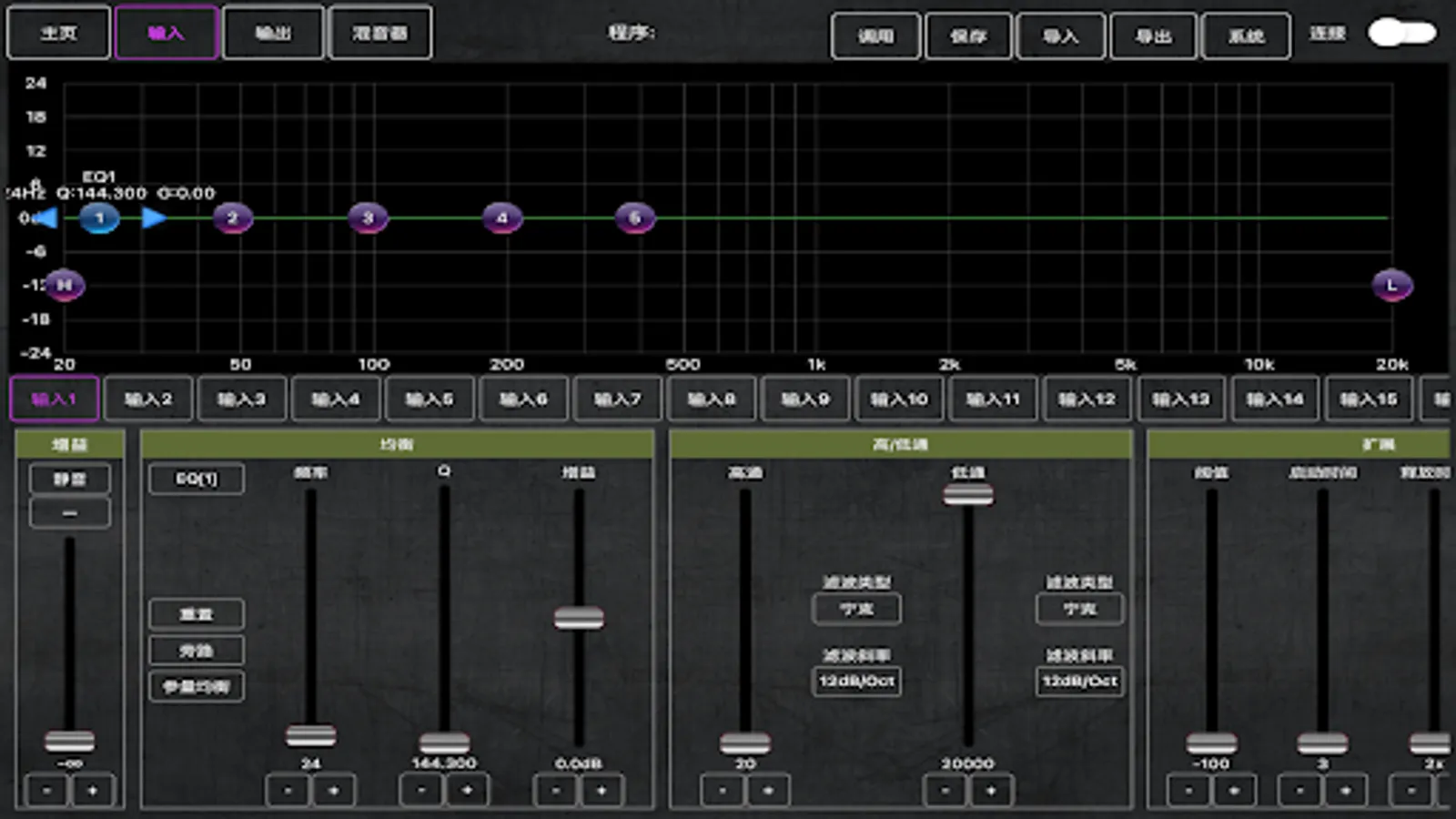
Task: Increase the 高通 frequency of 20
Action: (769, 791)
